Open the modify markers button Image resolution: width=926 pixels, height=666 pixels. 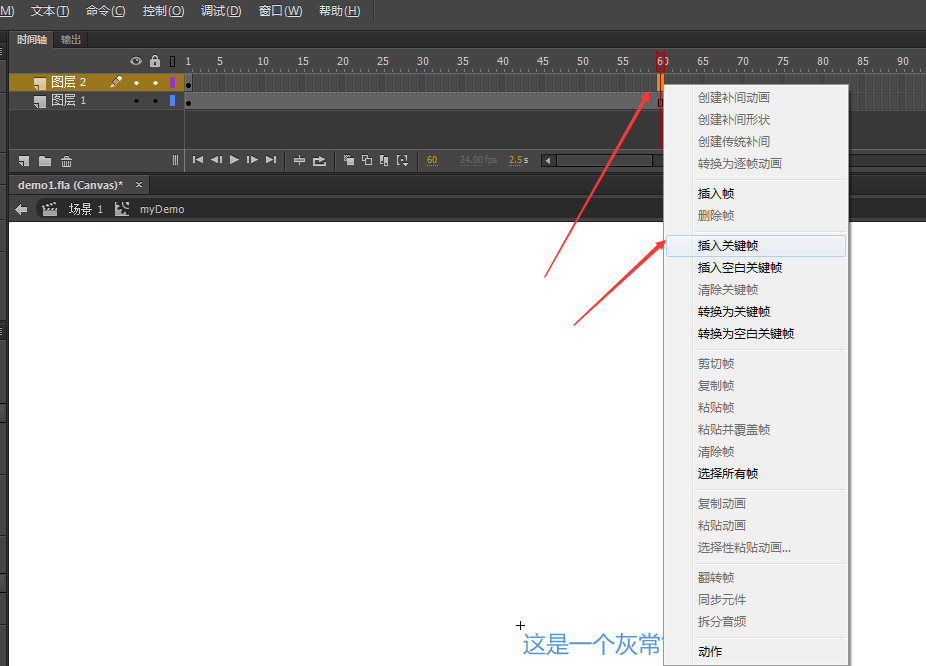pos(403,160)
